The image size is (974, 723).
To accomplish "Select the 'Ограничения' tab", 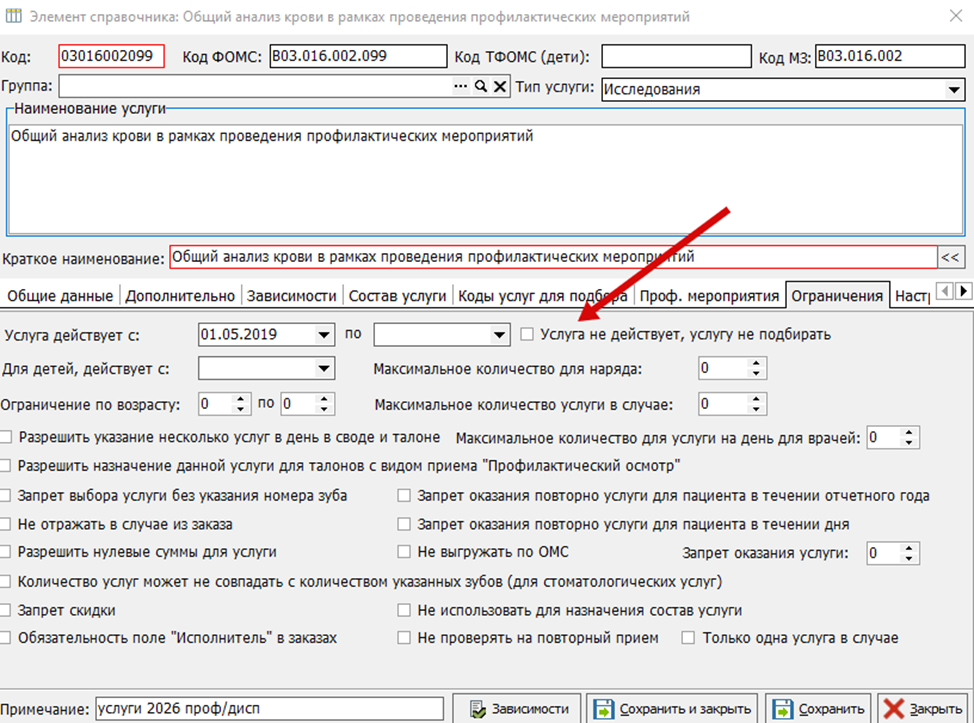I will tap(837, 296).
